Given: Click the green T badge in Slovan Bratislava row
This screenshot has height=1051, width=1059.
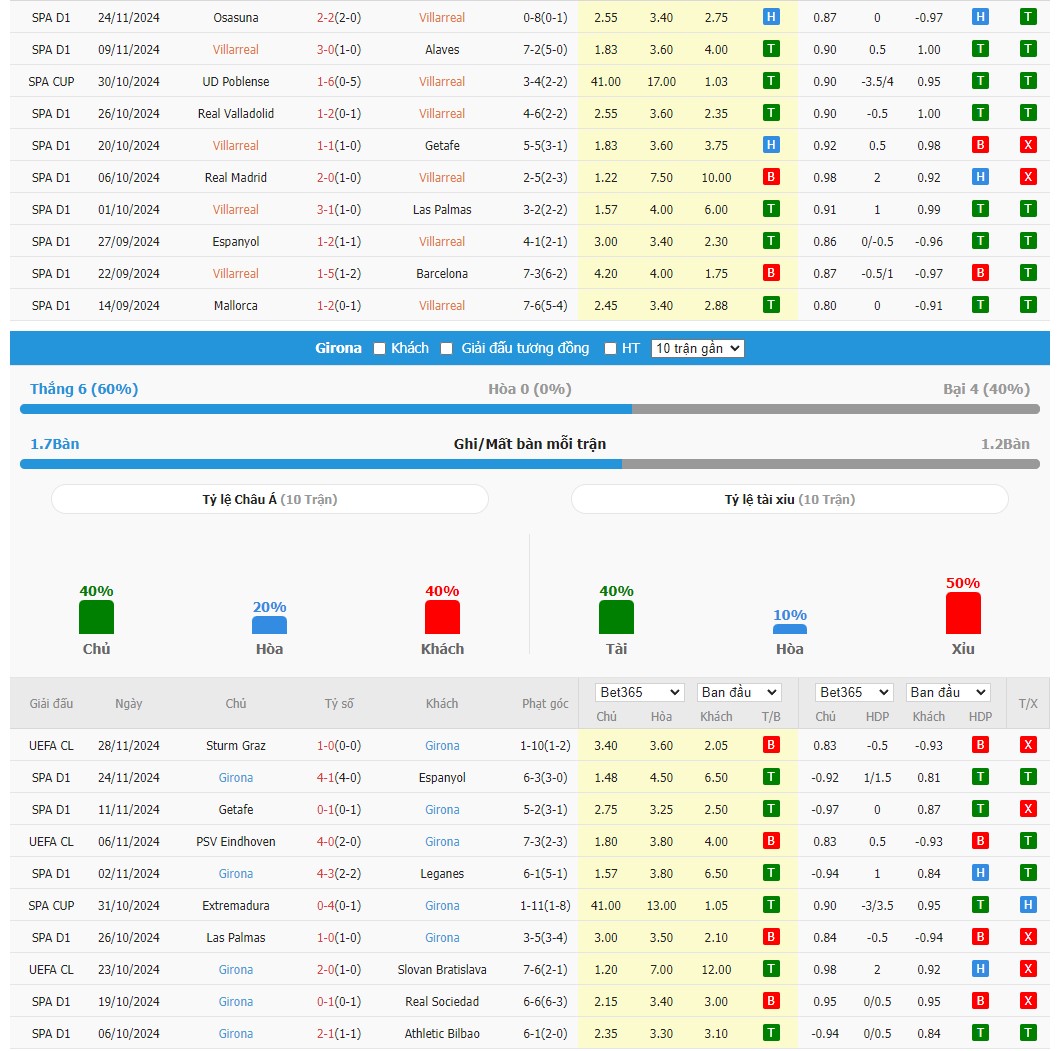Looking at the screenshot, I should coord(771,969).
